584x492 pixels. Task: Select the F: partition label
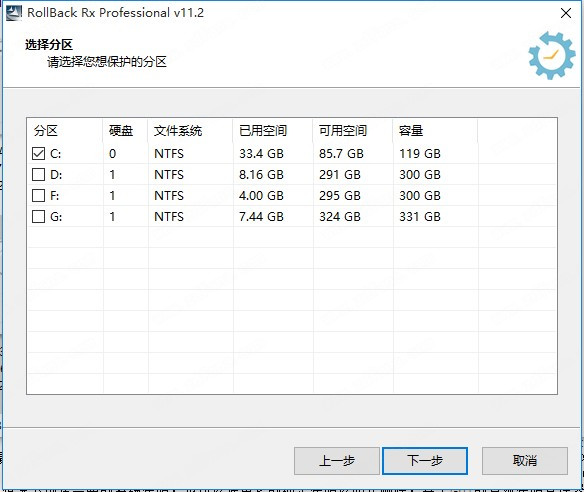pos(54,196)
